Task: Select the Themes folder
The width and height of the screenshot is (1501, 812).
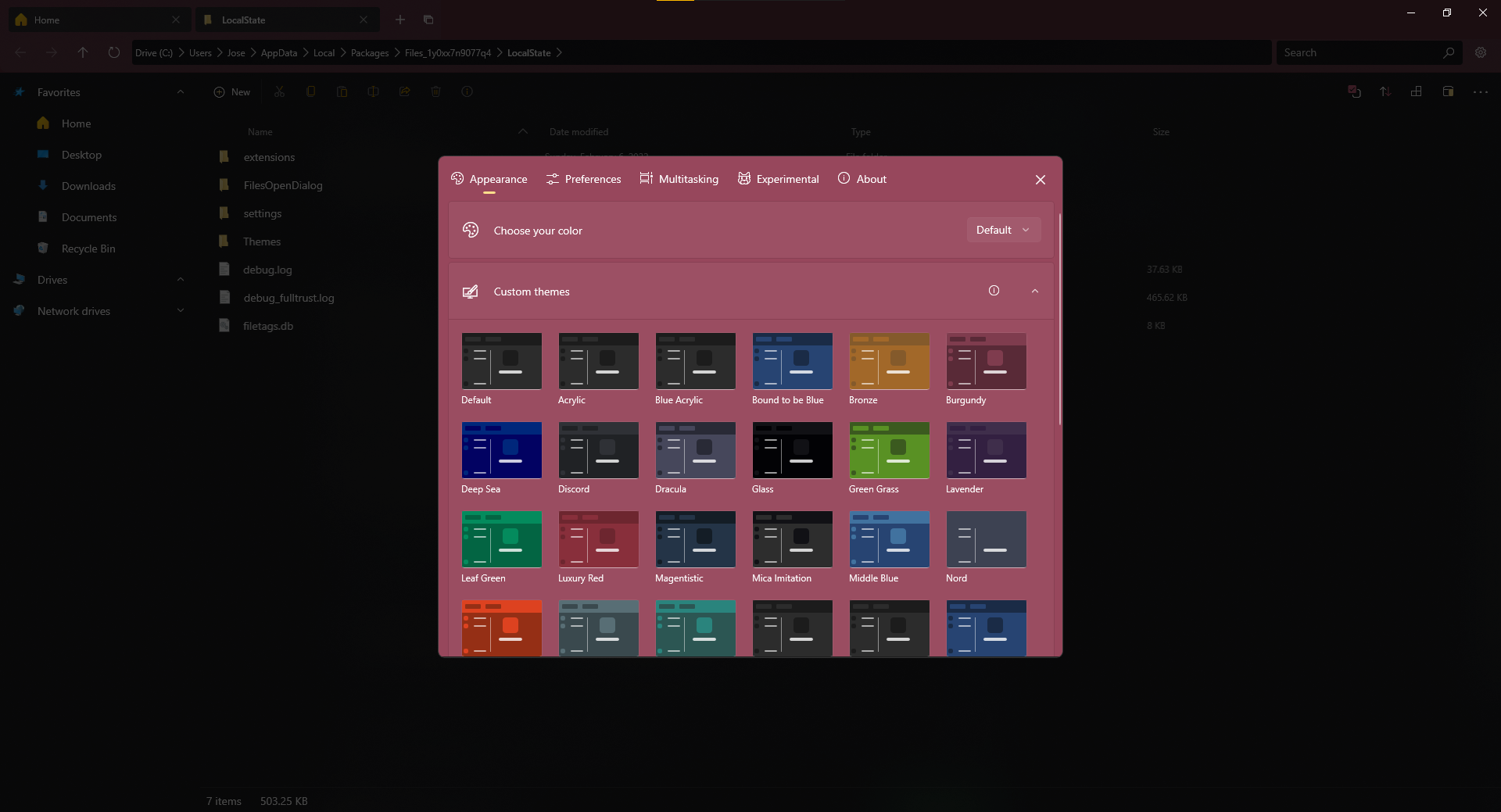Action: click(x=262, y=241)
